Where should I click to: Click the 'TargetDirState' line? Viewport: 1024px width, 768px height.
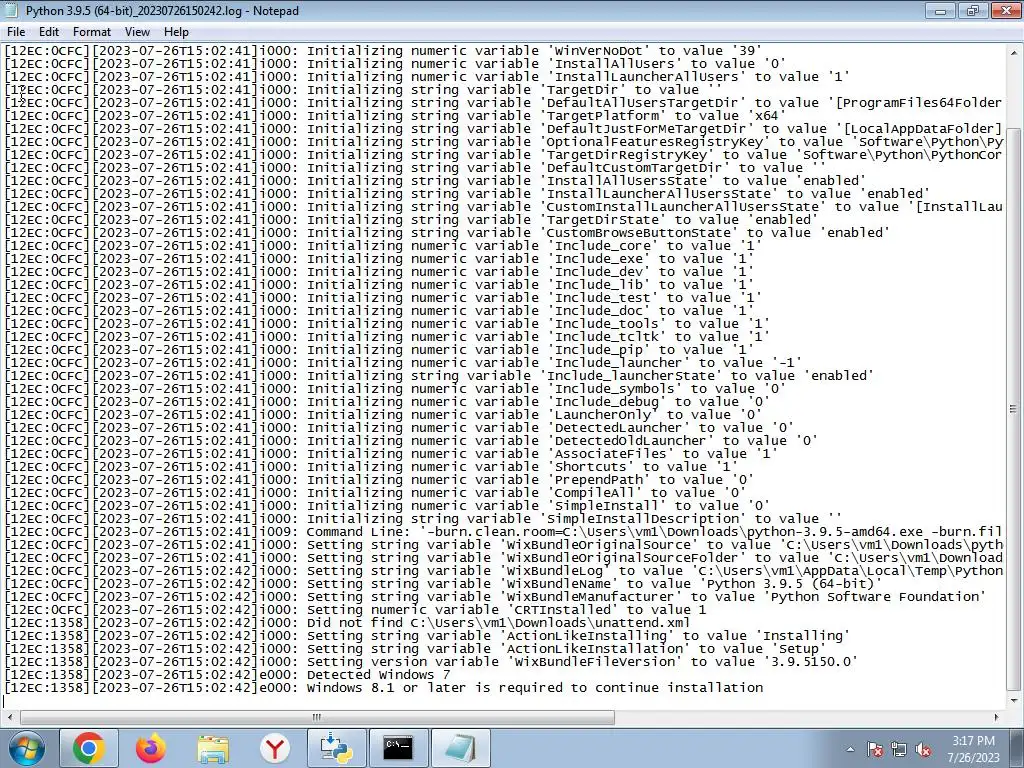tap(411, 219)
